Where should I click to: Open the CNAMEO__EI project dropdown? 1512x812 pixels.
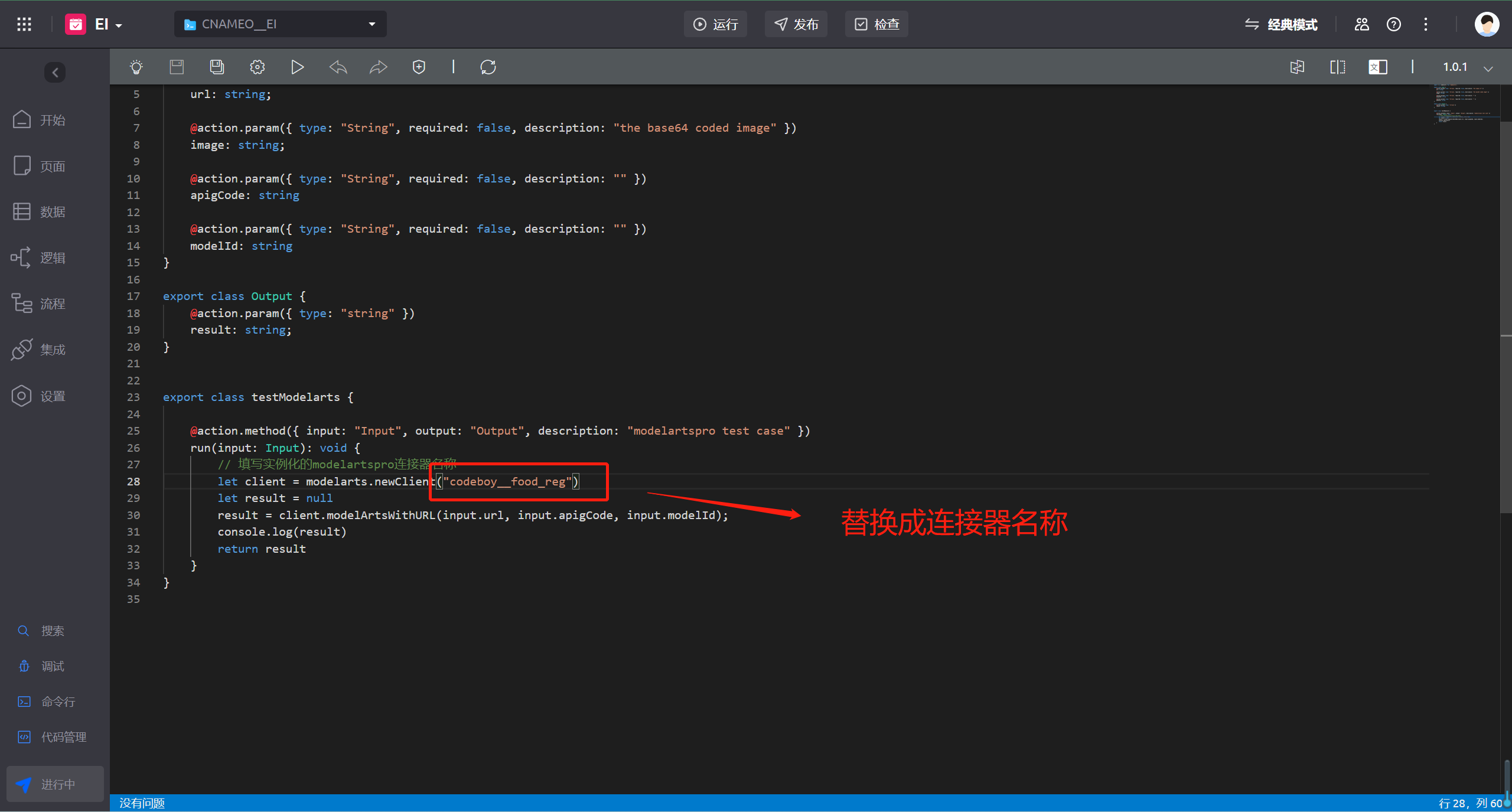pos(281,24)
